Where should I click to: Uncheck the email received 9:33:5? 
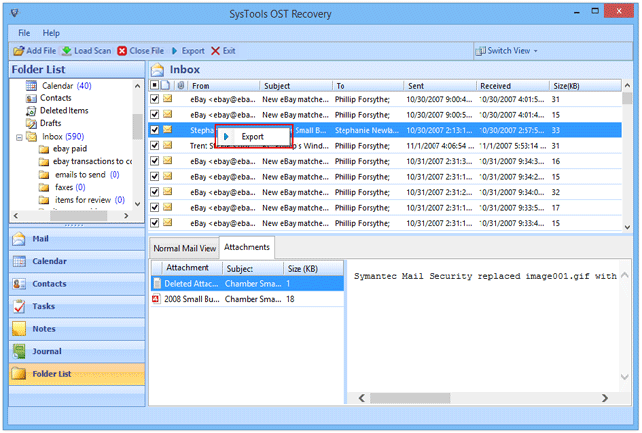(x=154, y=208)
